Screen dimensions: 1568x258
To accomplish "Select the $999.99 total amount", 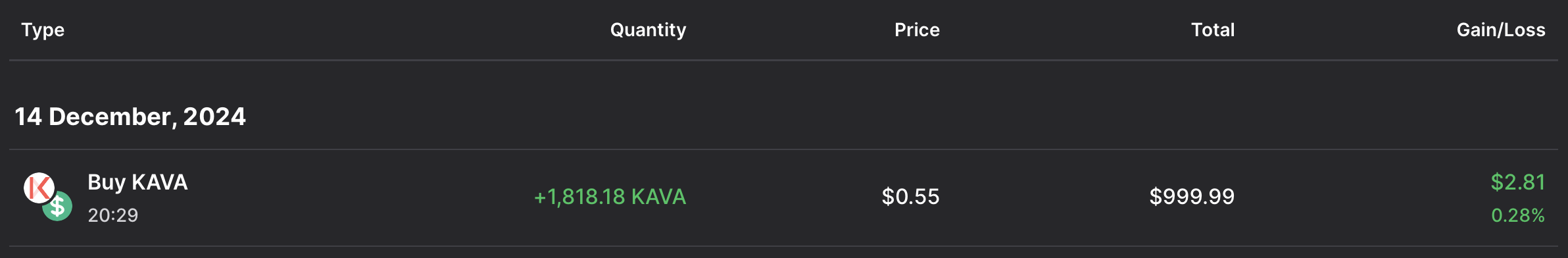I will click(x=1192, y=197).
